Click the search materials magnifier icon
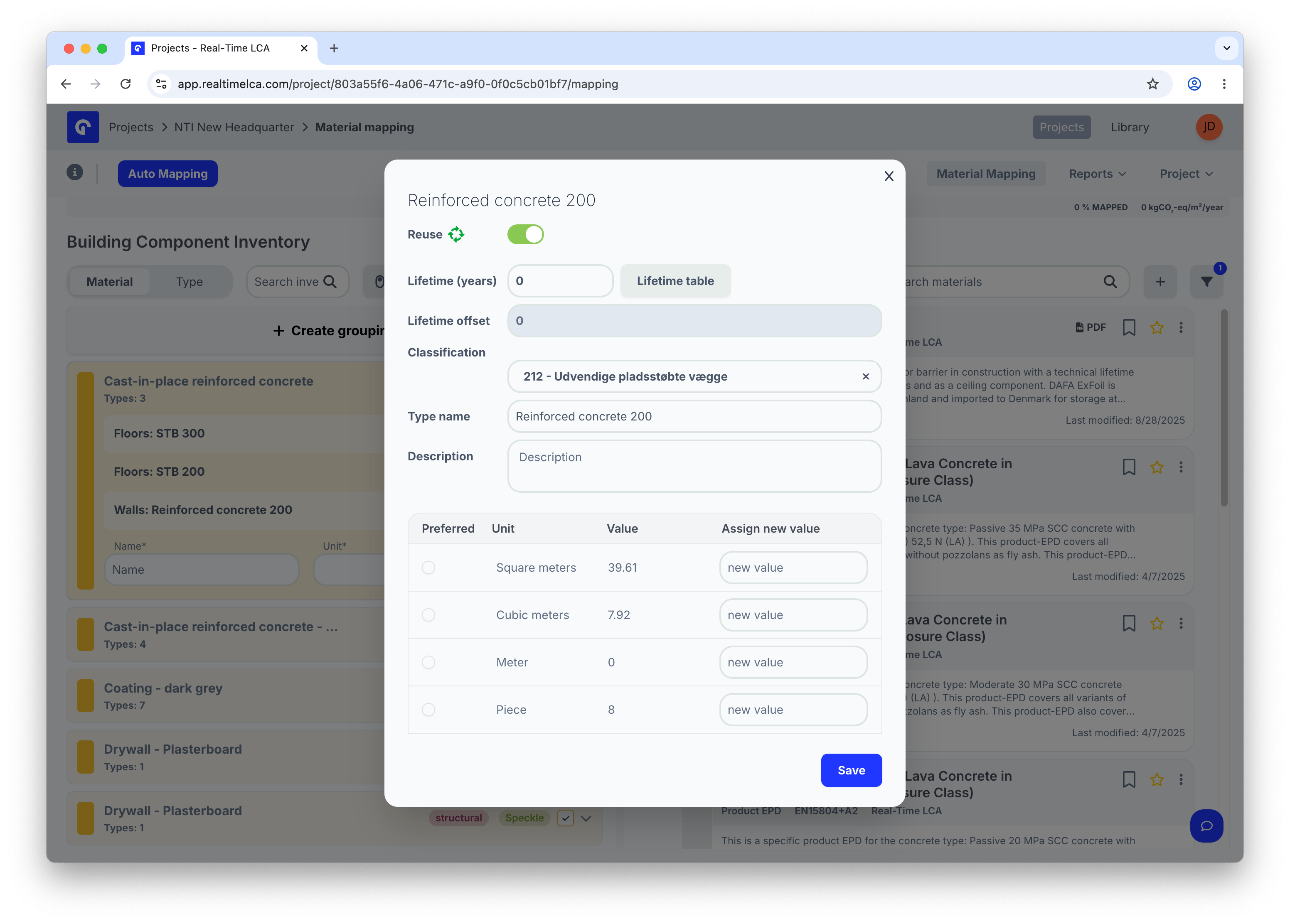 [x=1110, y=281]
